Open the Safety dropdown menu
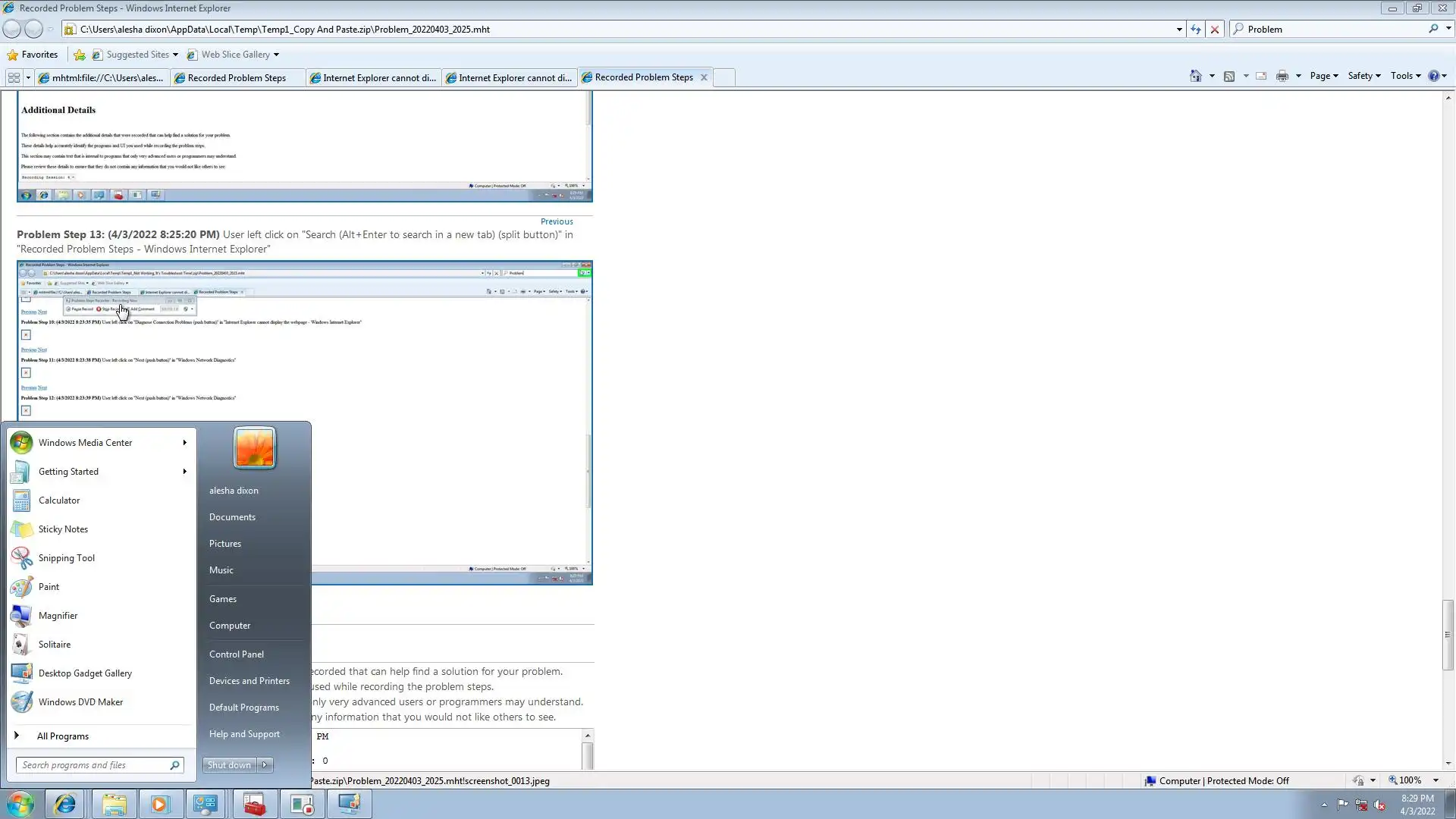1456x819 pixels. (1363, 76)
